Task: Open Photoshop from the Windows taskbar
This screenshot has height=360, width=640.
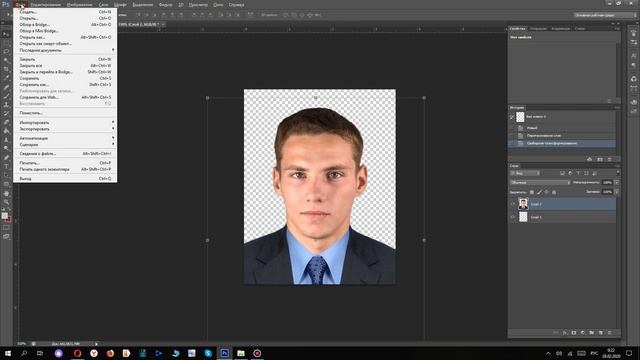Action: point(224,353)
